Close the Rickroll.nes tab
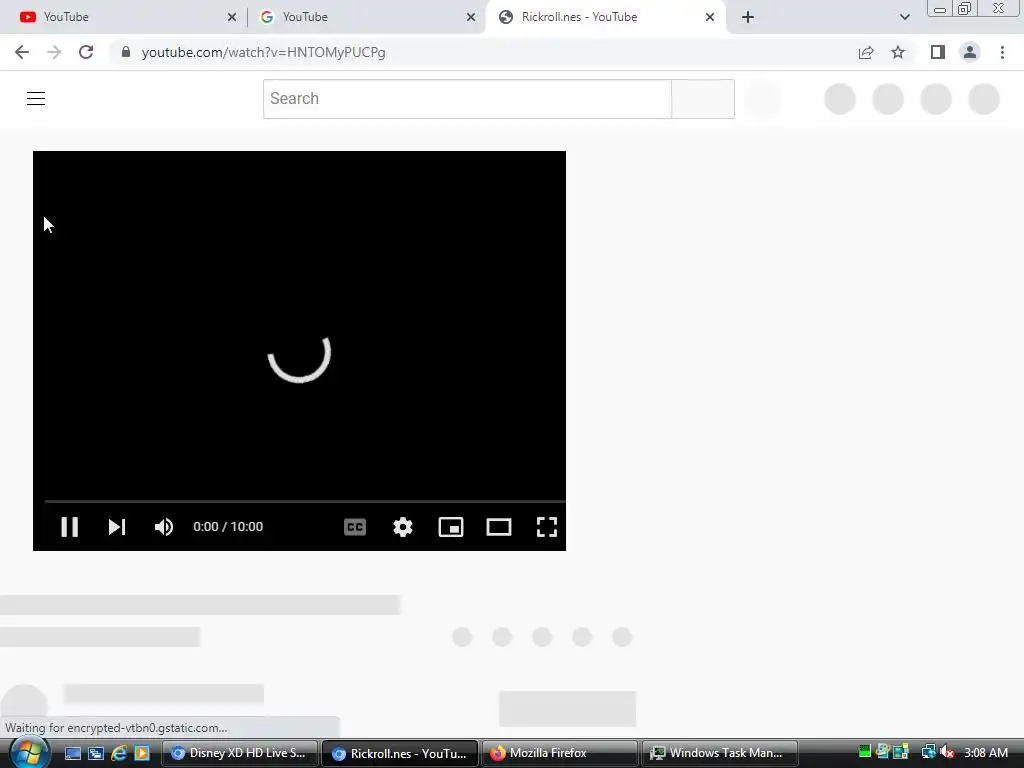The width and height of the screenshot is (1024, 768). 710,17
